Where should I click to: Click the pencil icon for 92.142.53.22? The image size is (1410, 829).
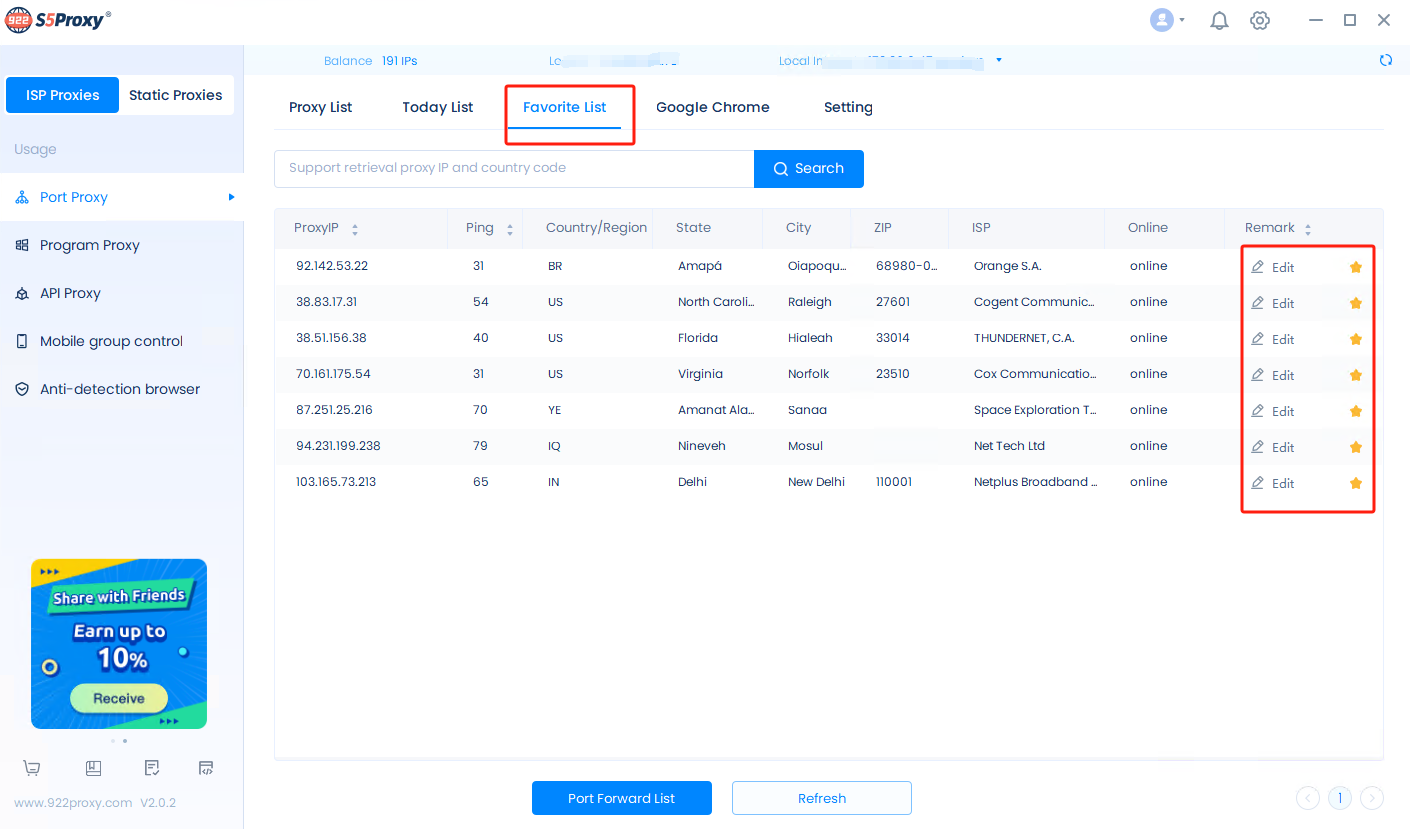coord(1258,267)
